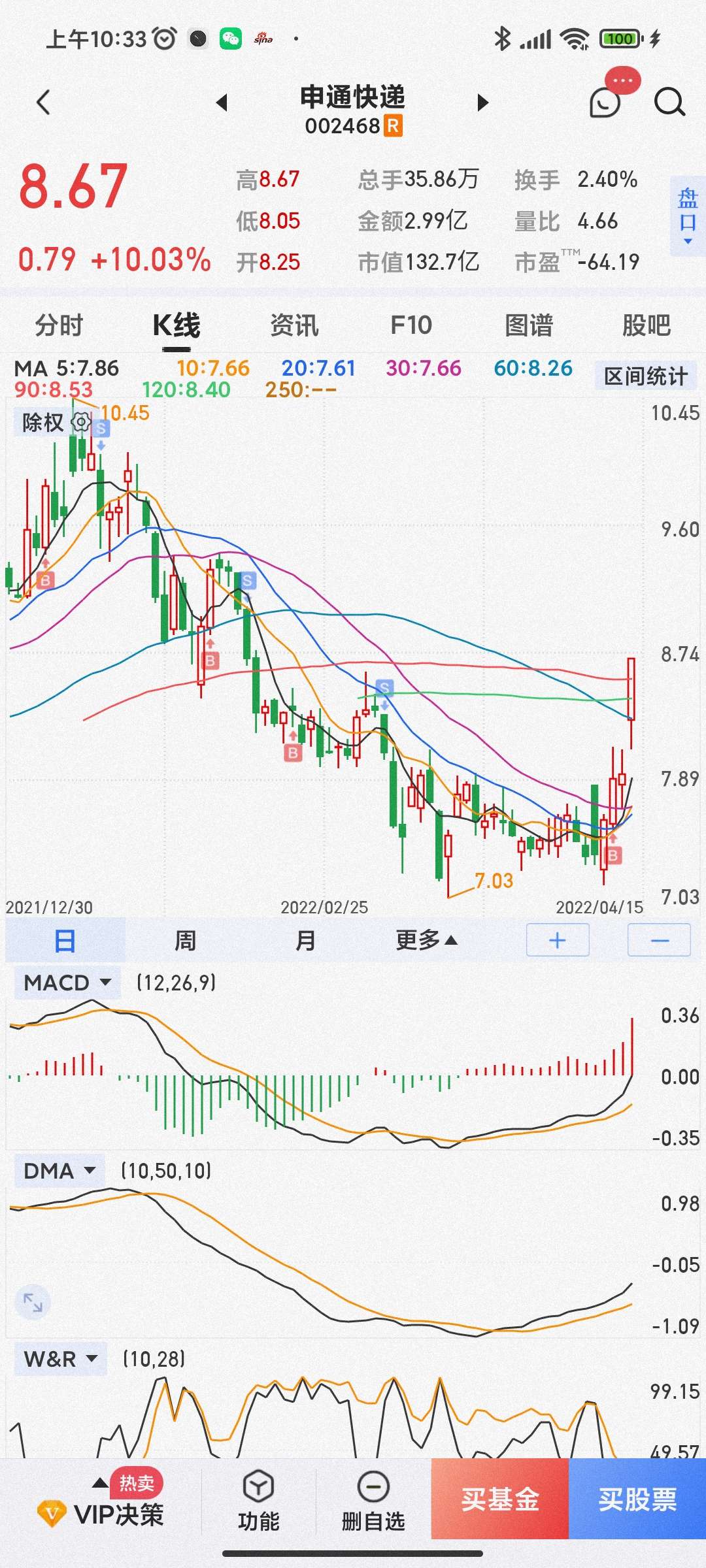Tap the latest red candlestick at 2022/04/15
The height and width of the screenshot is (1568, 706).
click(x=631, y=703)
